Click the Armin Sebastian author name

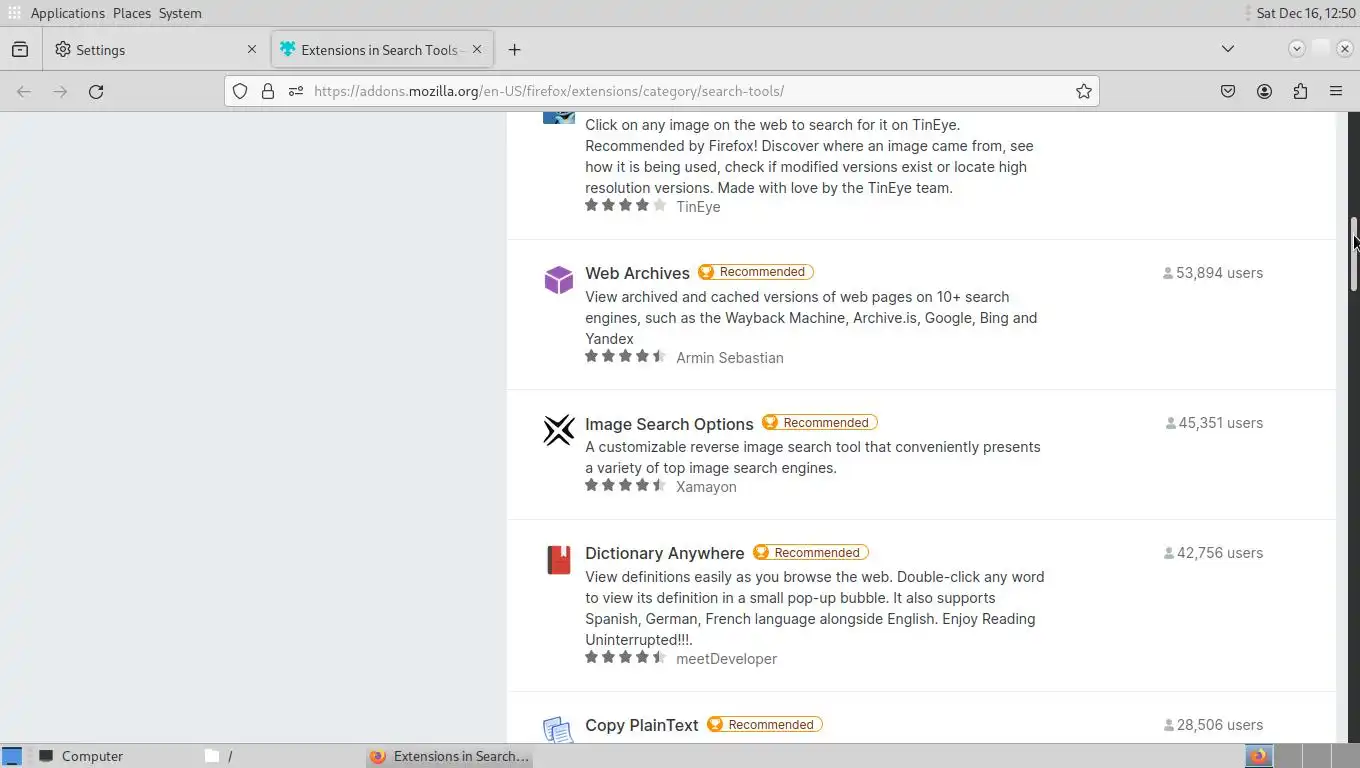[x=730, y=358]
